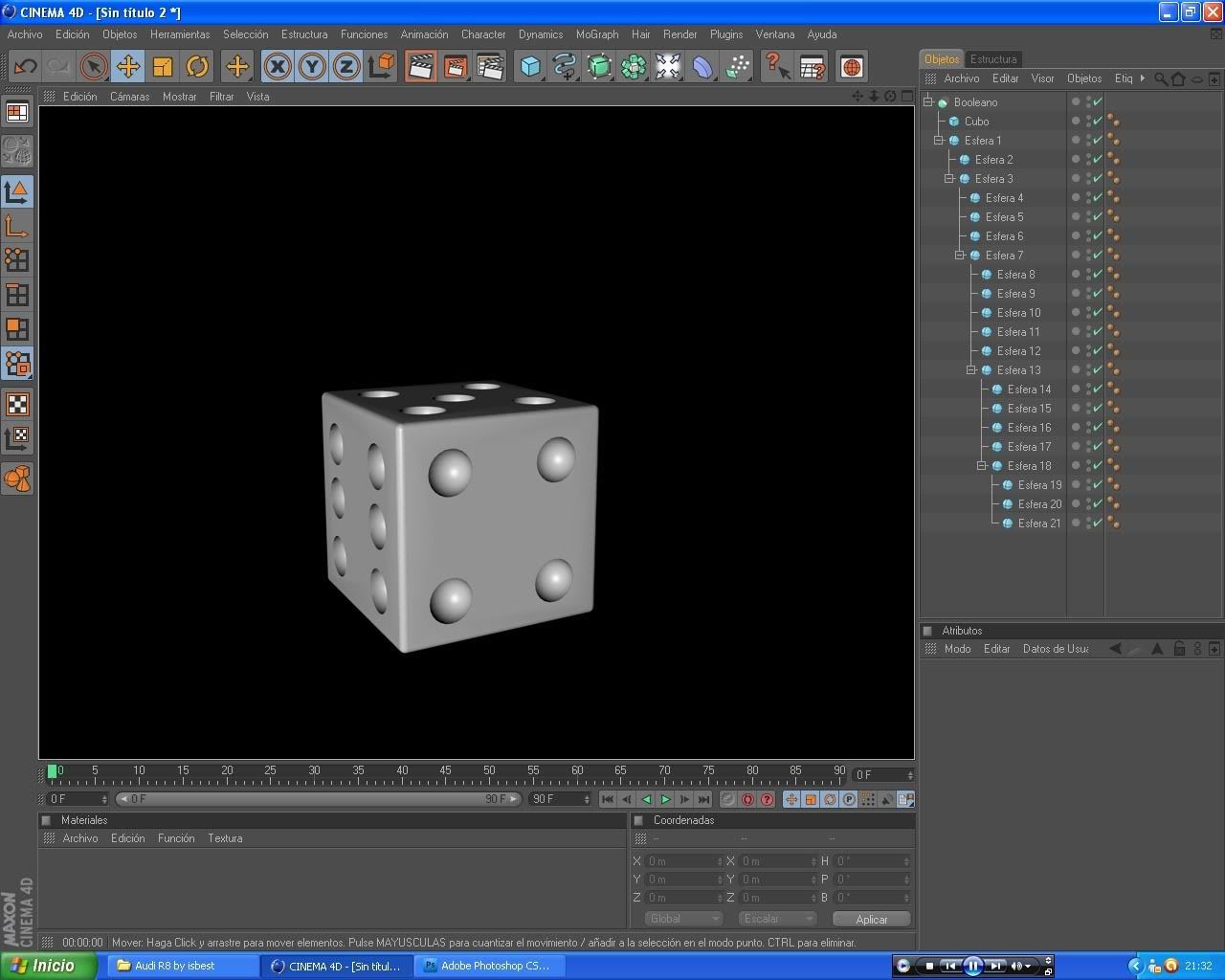Screen dimensions: 1225x980
Task: Collapse the Esfera 7 tree node
Action: point(960,255)
